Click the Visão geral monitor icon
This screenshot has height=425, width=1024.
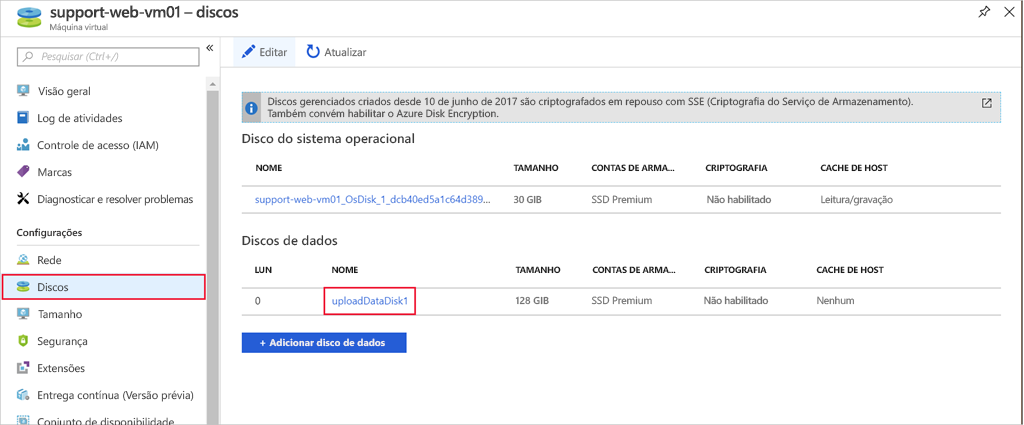click(24, 91)
